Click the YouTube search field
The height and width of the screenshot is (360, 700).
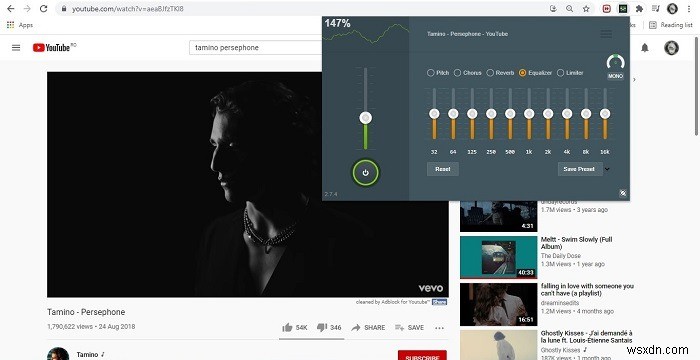255,47
